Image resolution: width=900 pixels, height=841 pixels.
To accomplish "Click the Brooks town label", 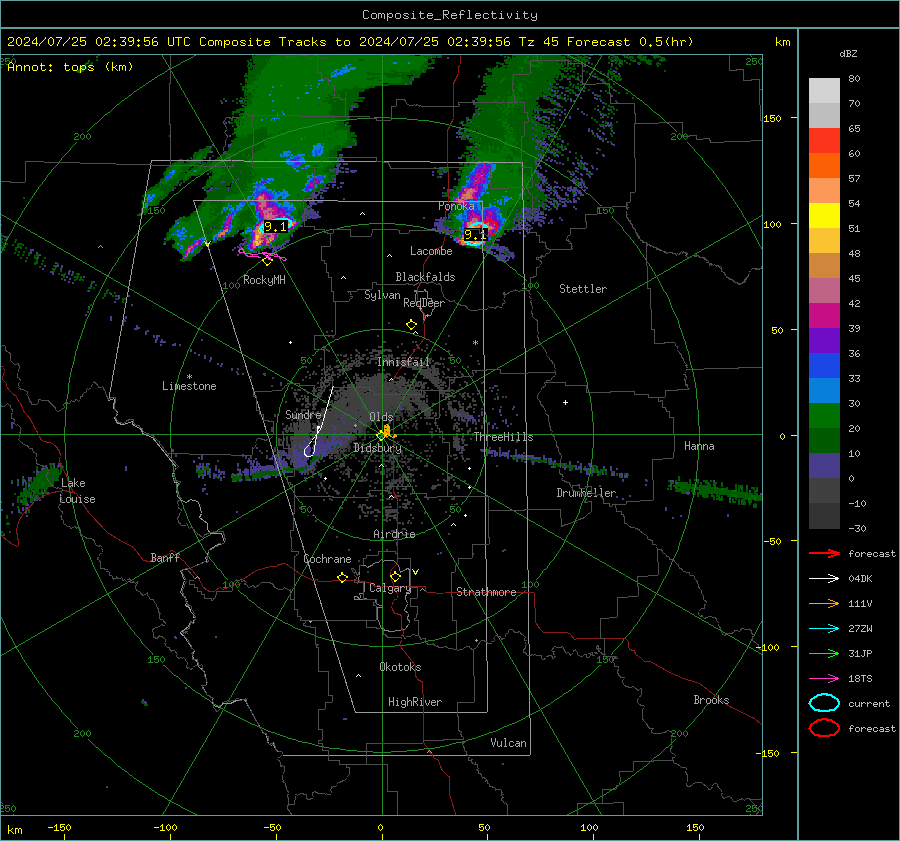I will [x=711, y=700].
